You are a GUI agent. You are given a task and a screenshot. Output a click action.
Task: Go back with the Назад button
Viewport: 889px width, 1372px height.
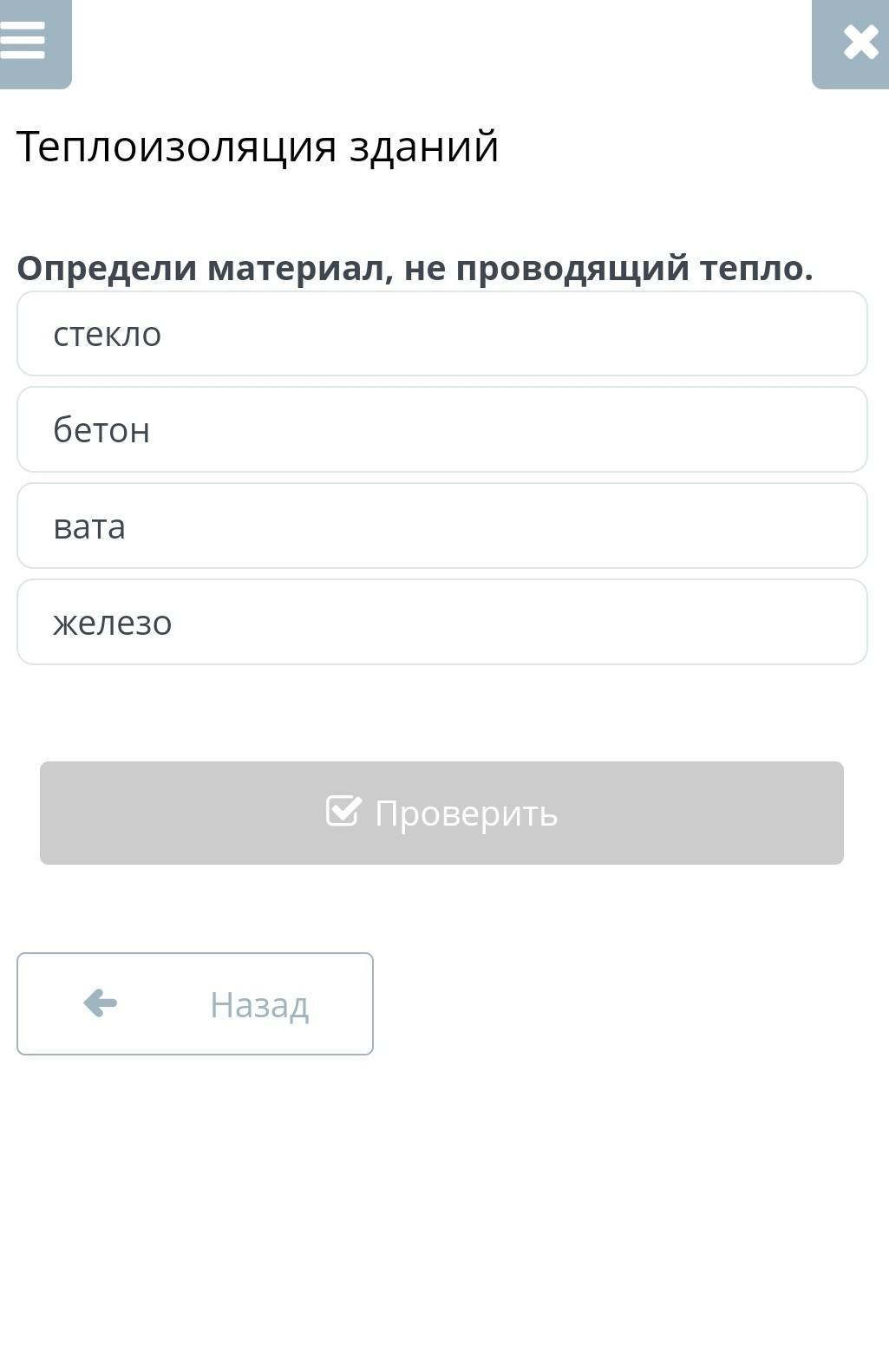pyautogui.click(x=195, y=1004)
